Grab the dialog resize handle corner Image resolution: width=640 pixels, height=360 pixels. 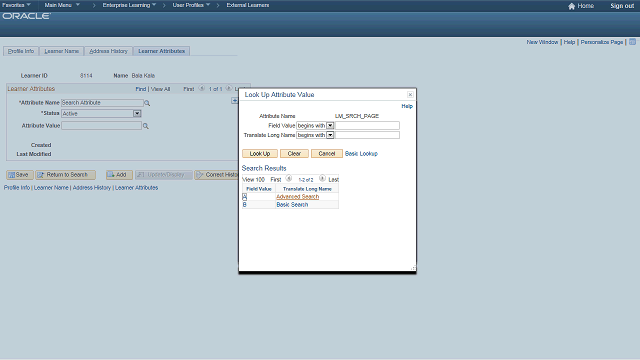click(x=413, y=268)
